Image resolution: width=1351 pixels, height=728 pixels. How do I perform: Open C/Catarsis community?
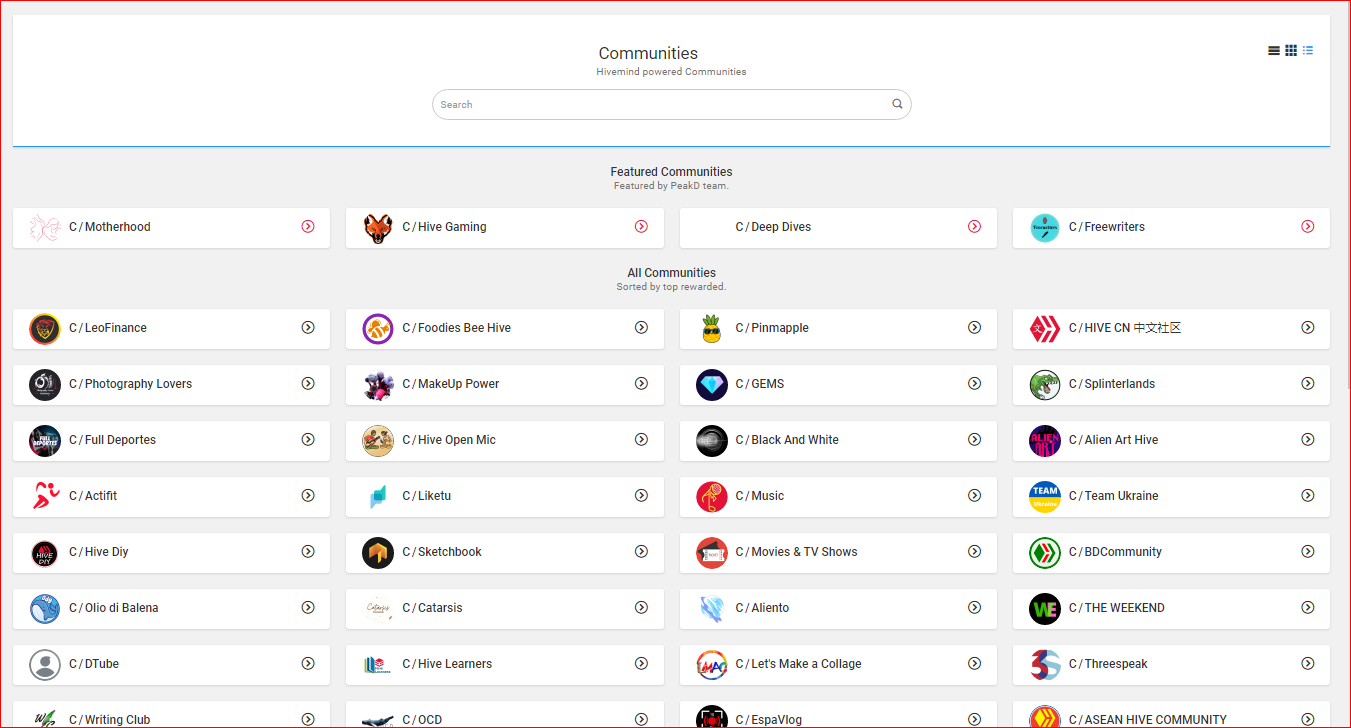tap(432, 608)
